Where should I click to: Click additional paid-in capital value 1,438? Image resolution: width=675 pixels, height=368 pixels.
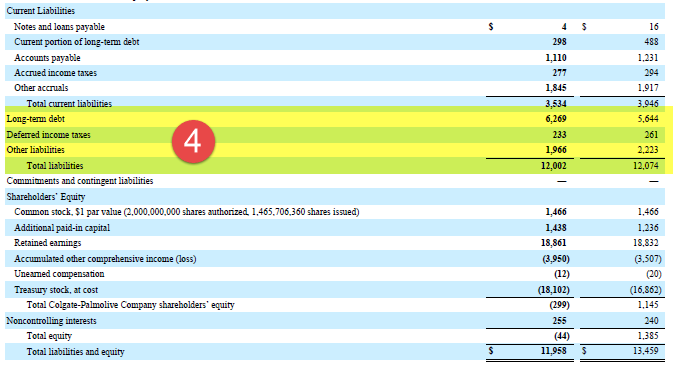[556, 228]
